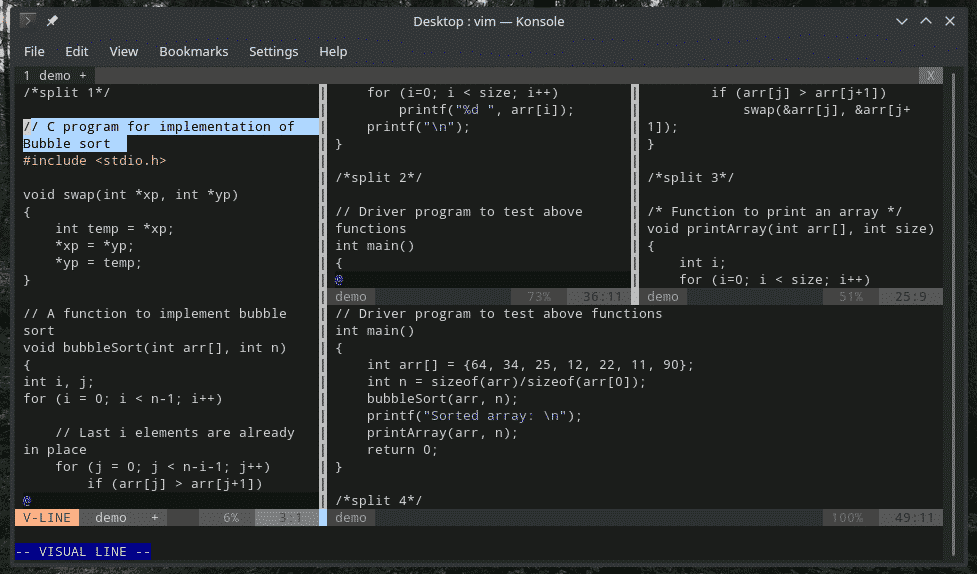Open the View menu
The width and height of the screenshot is (977, 574).
(x=123, y=52)
